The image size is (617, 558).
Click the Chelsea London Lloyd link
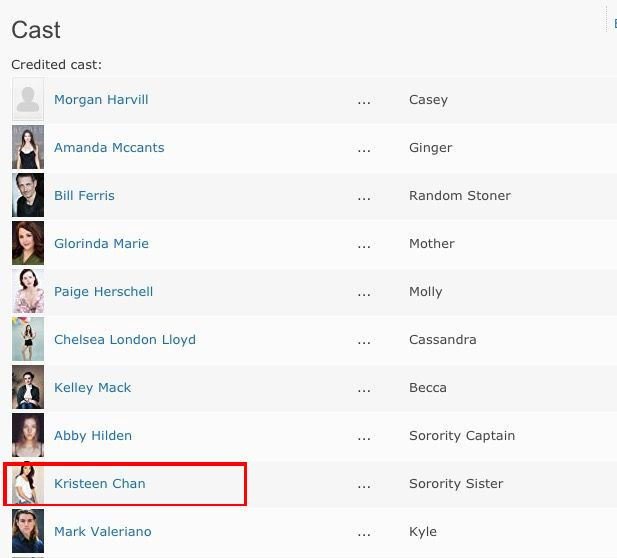click(125, 340)
